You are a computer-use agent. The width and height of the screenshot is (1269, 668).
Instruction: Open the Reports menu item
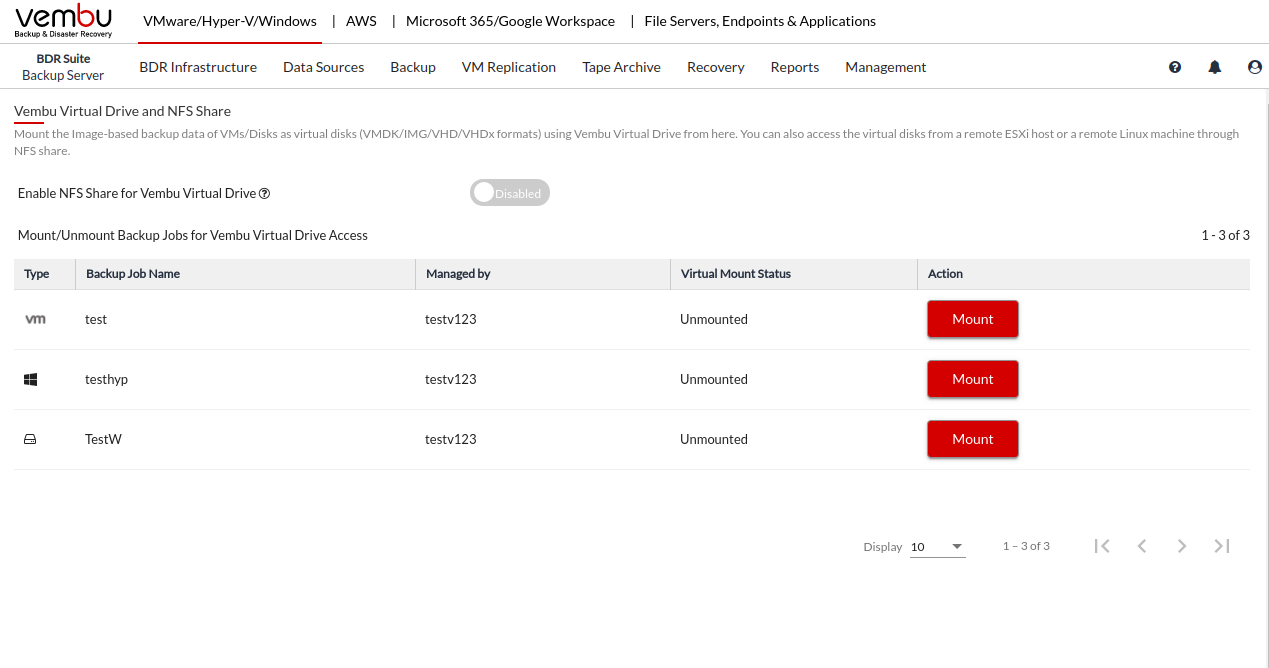(x=794, y=67)
